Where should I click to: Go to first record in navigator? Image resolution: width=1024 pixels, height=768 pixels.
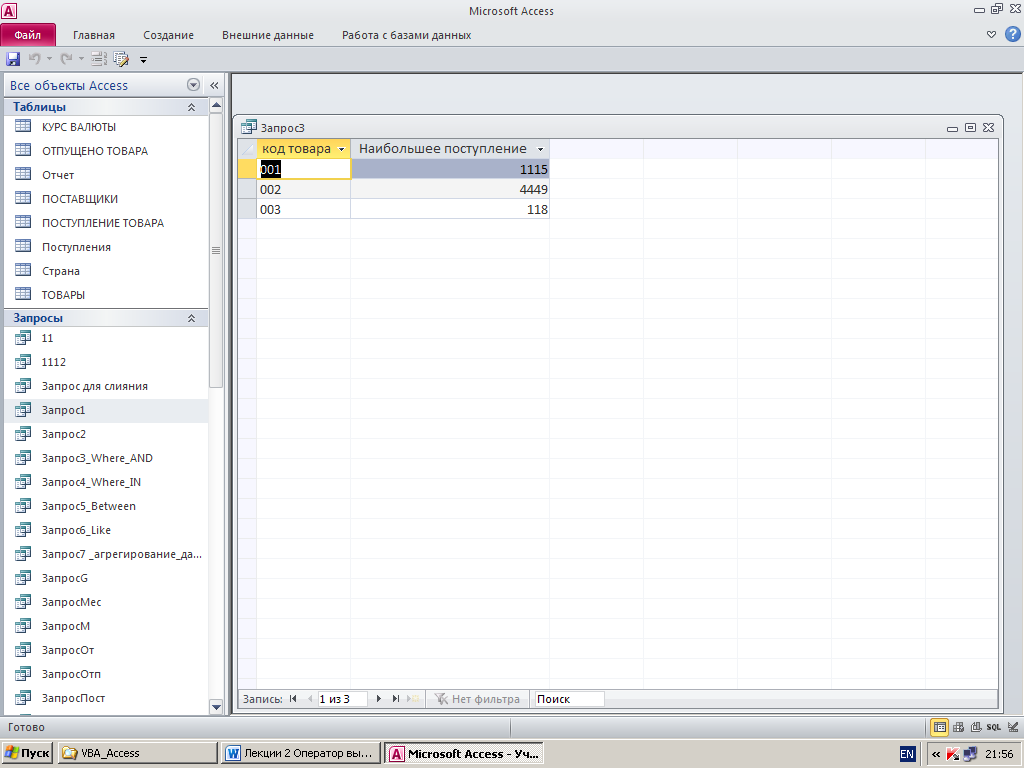click(293, 699)
